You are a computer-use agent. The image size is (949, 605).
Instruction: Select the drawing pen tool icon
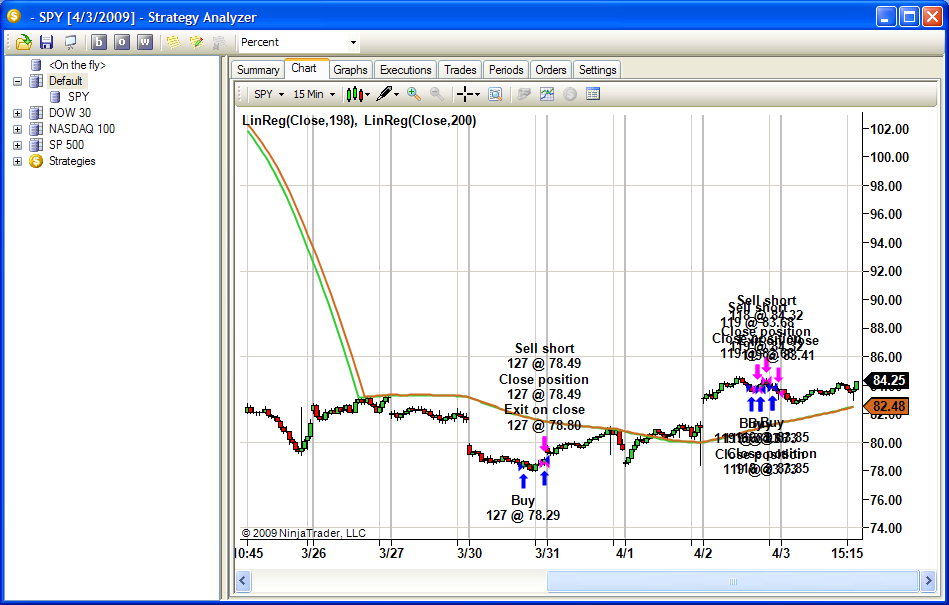pyautogui.click(x=384, y=94)
